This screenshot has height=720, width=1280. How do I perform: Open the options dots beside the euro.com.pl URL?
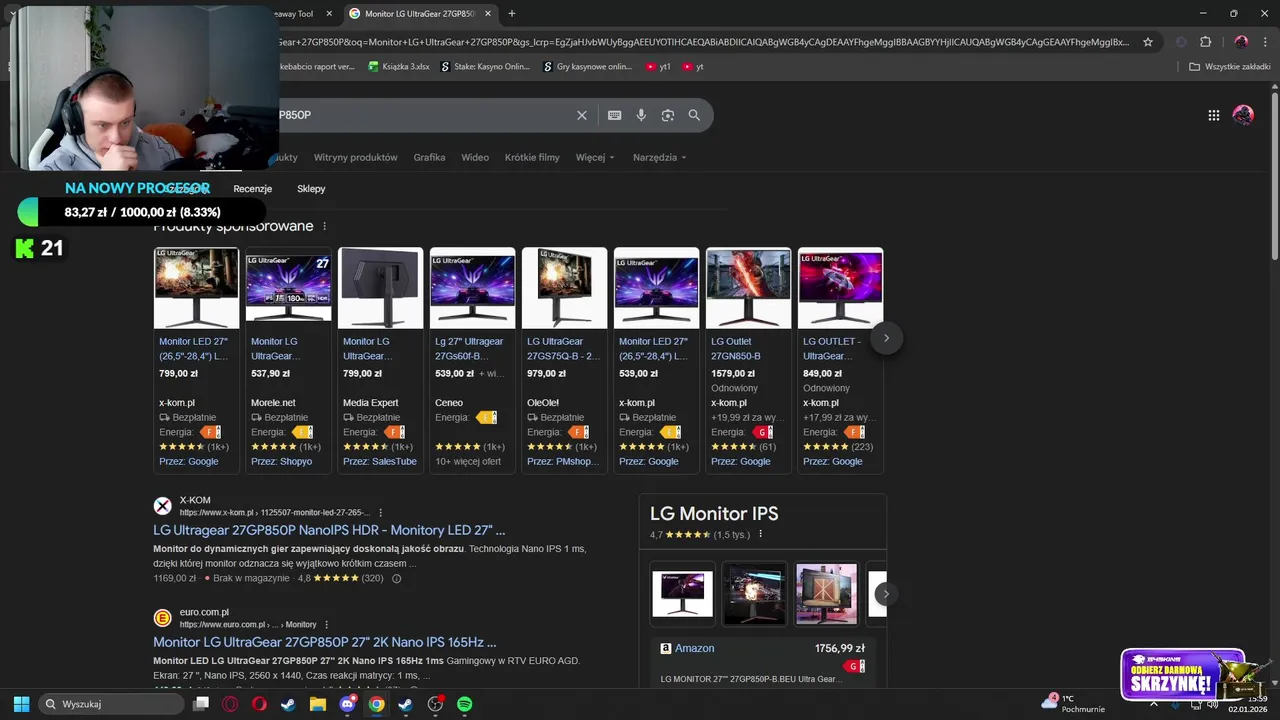pyautogui.click(x=326, y=625)
